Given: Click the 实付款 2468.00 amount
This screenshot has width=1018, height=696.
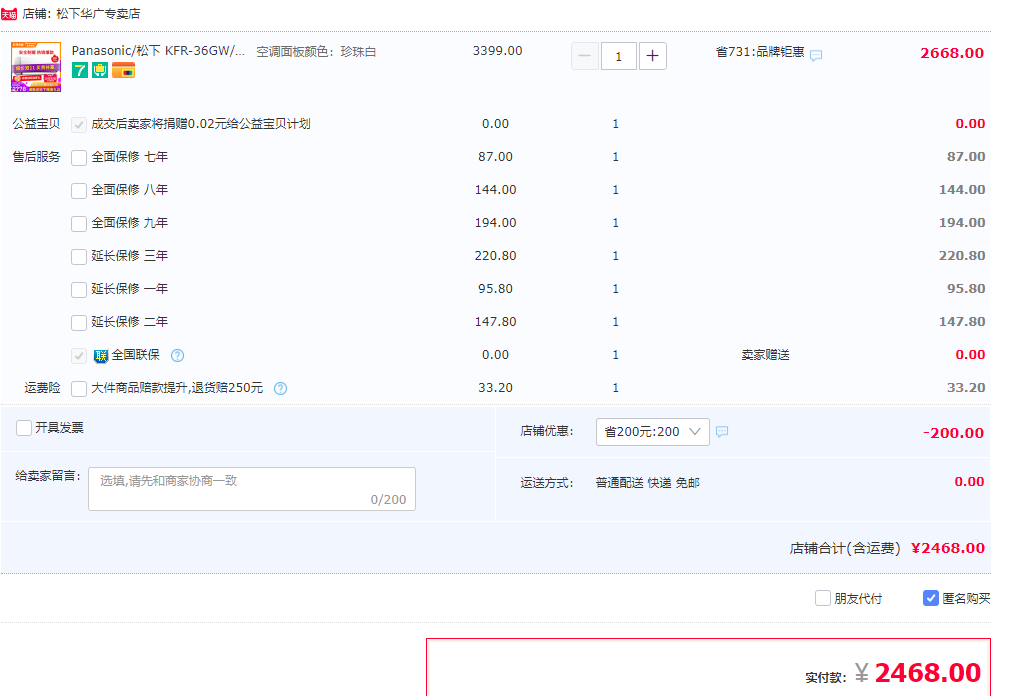Looking at the screenshot, I should 927,673.
